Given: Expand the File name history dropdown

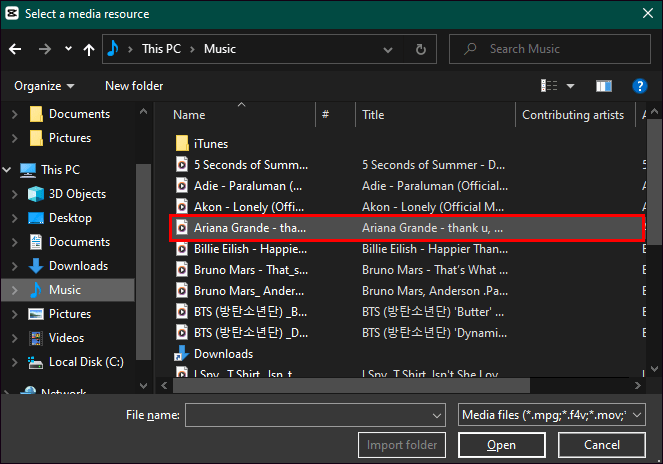Looking at the screenshot, I should tap(436, 414).
